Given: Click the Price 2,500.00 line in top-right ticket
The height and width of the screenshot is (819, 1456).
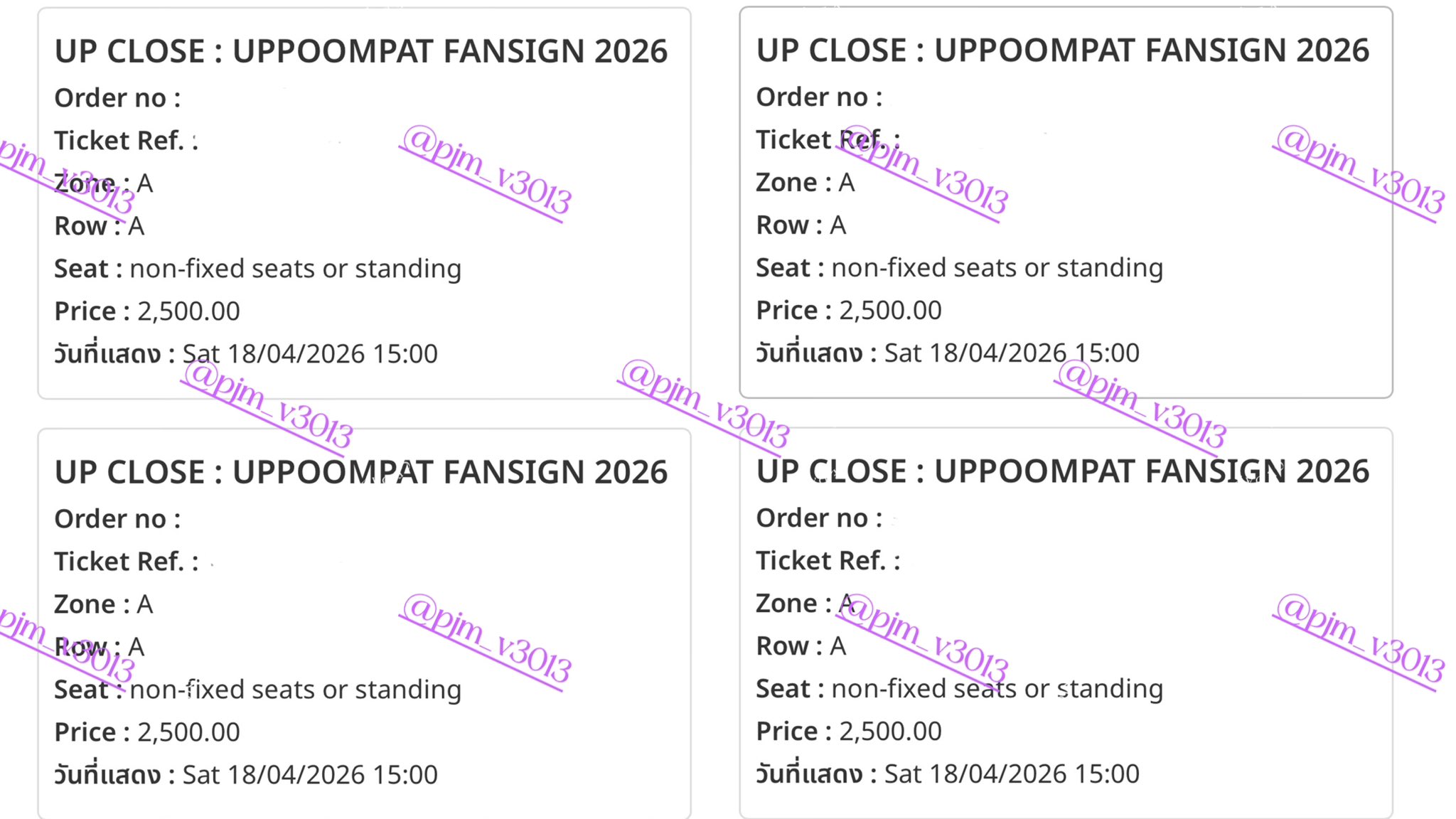Looking at the screenshot, I should (849, 311).
